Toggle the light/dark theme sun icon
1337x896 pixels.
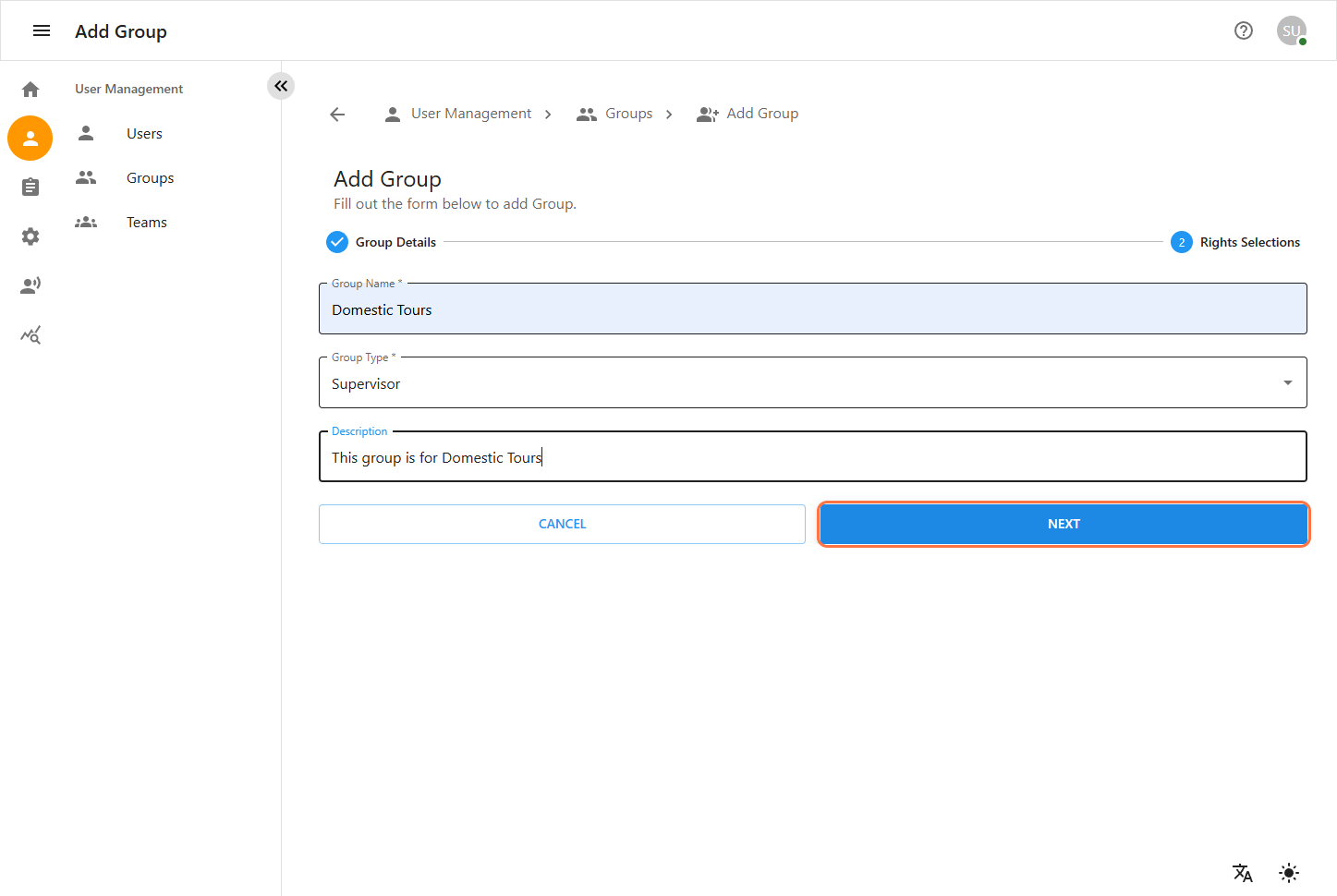click(x=1289, y=873)
